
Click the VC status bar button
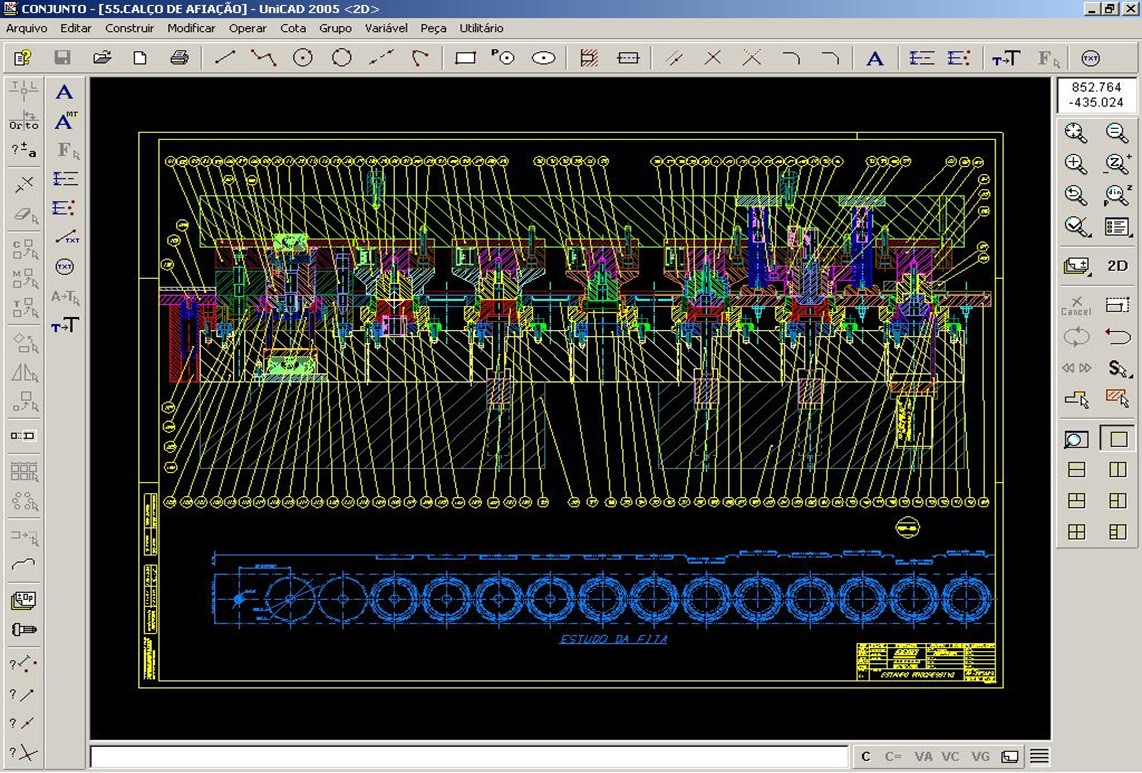pos(950,757)
